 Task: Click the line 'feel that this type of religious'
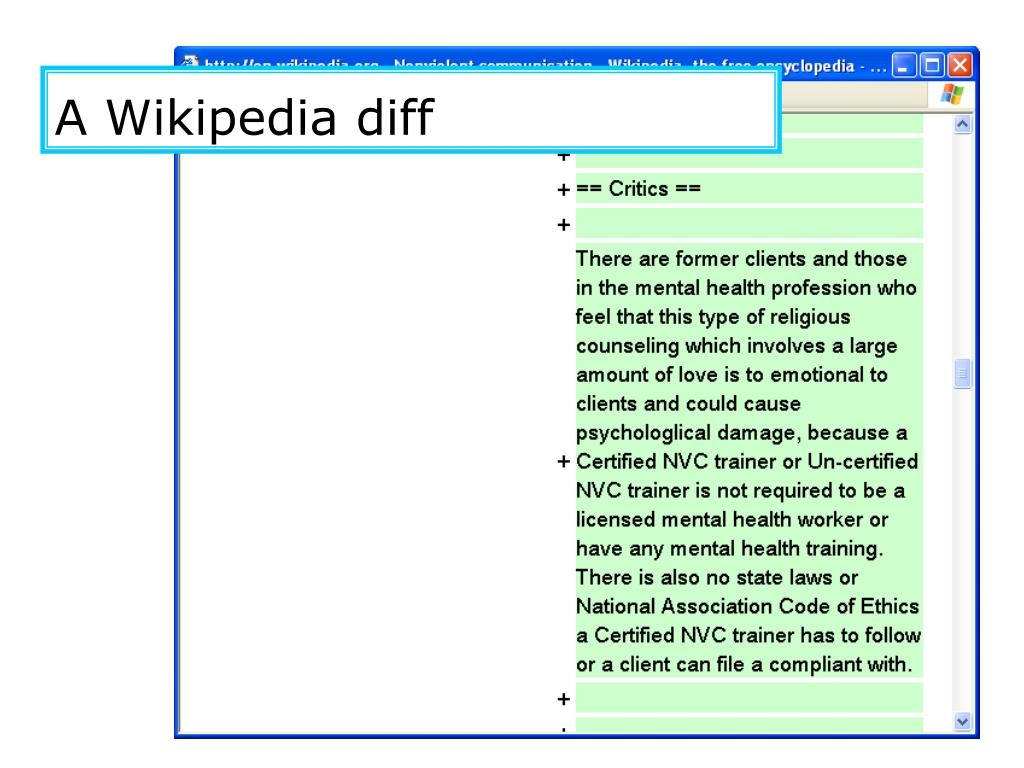pos(713,317)
